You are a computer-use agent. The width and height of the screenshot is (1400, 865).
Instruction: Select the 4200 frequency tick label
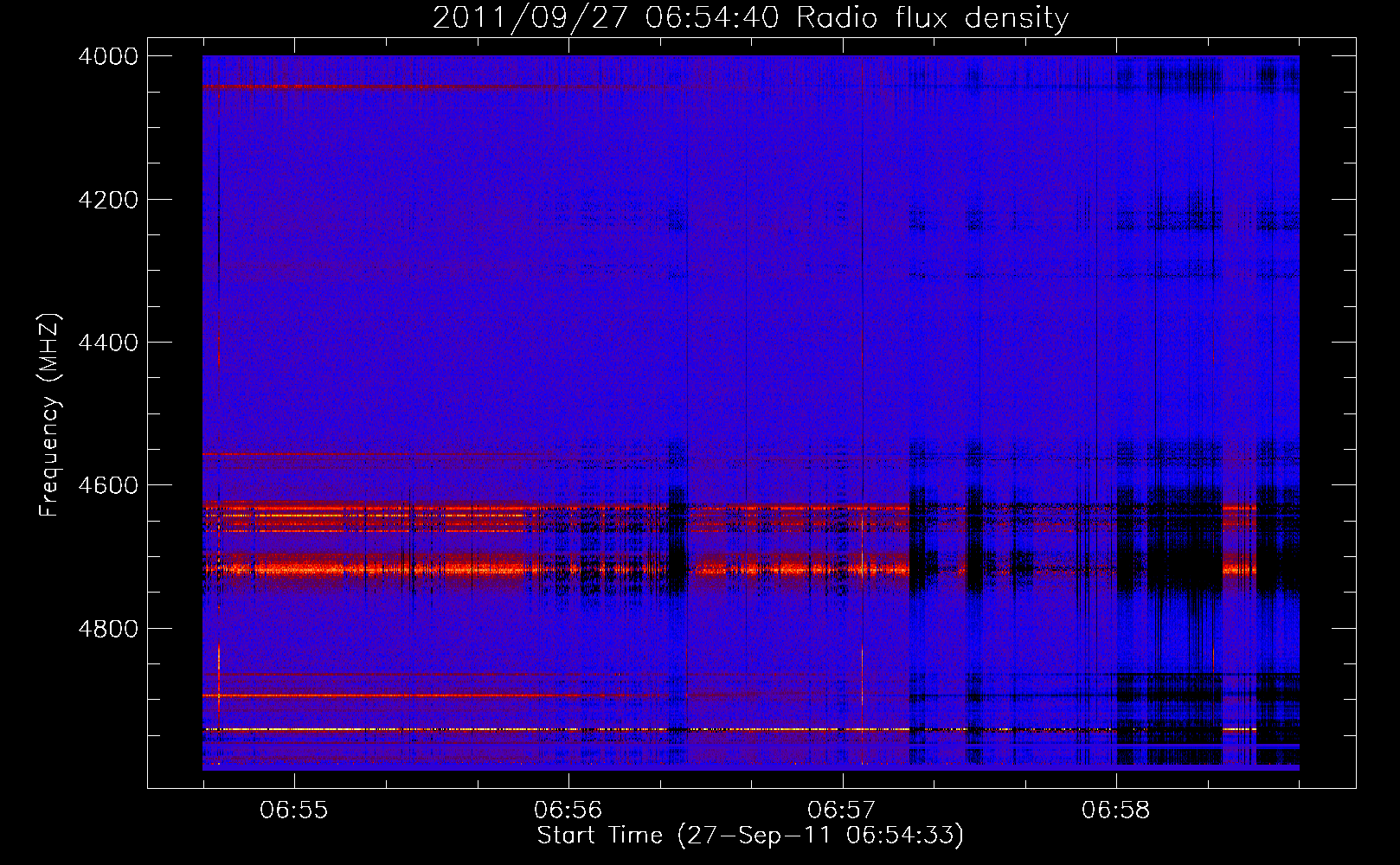(108, 200)
